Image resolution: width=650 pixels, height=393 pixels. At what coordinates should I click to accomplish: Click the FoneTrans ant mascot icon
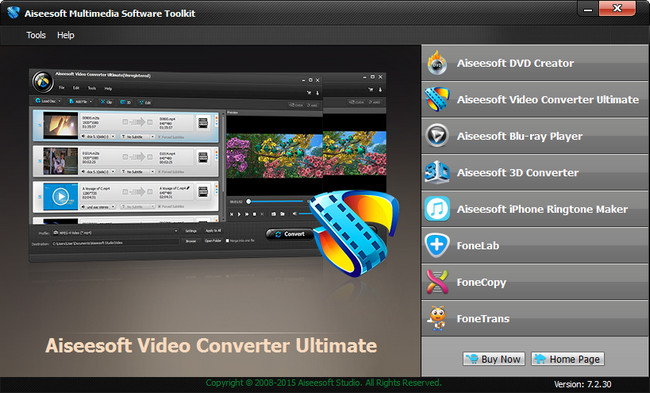coord(437,318)
